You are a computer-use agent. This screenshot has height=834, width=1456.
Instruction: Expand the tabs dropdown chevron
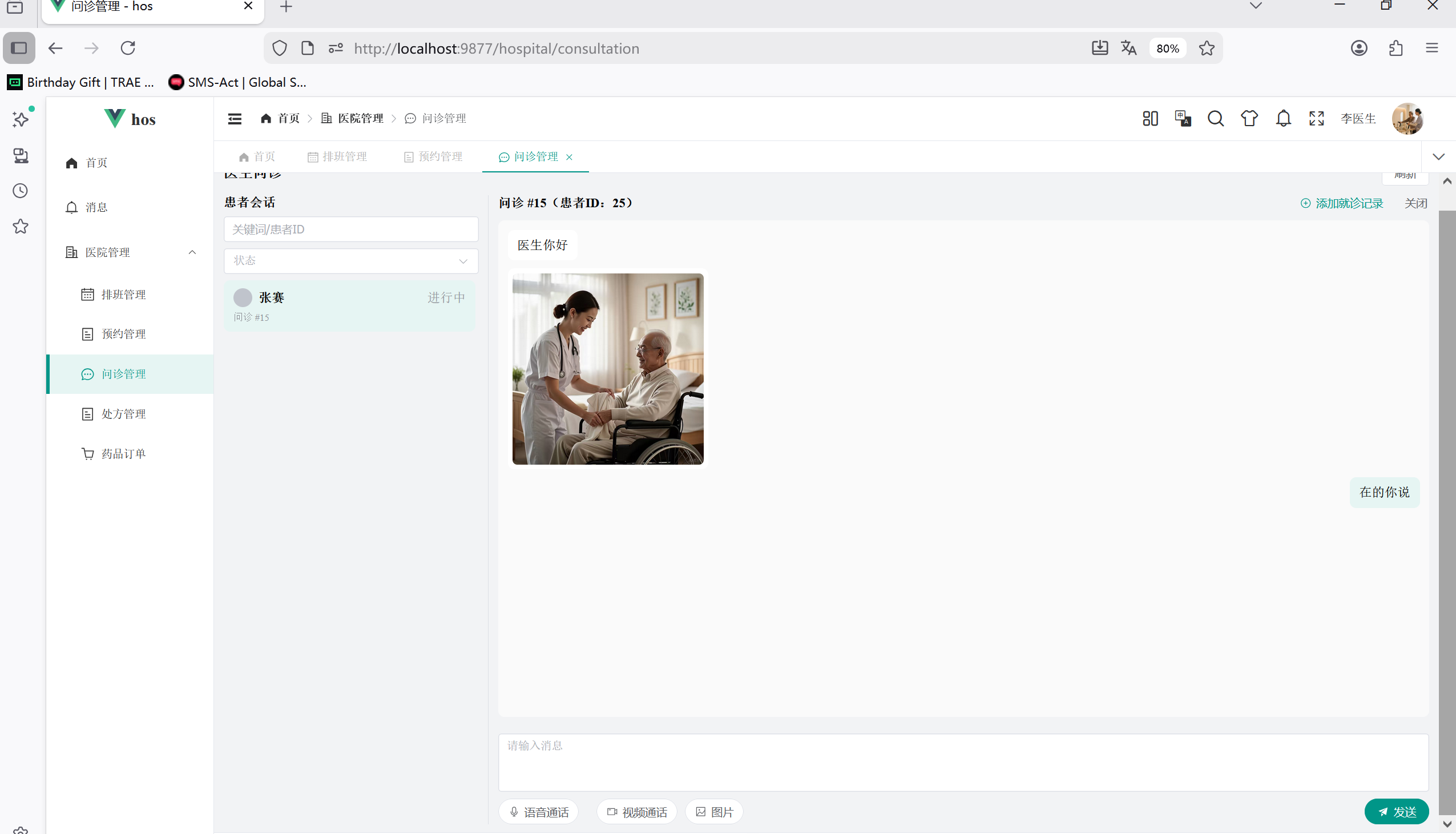tap(1438, 157)
